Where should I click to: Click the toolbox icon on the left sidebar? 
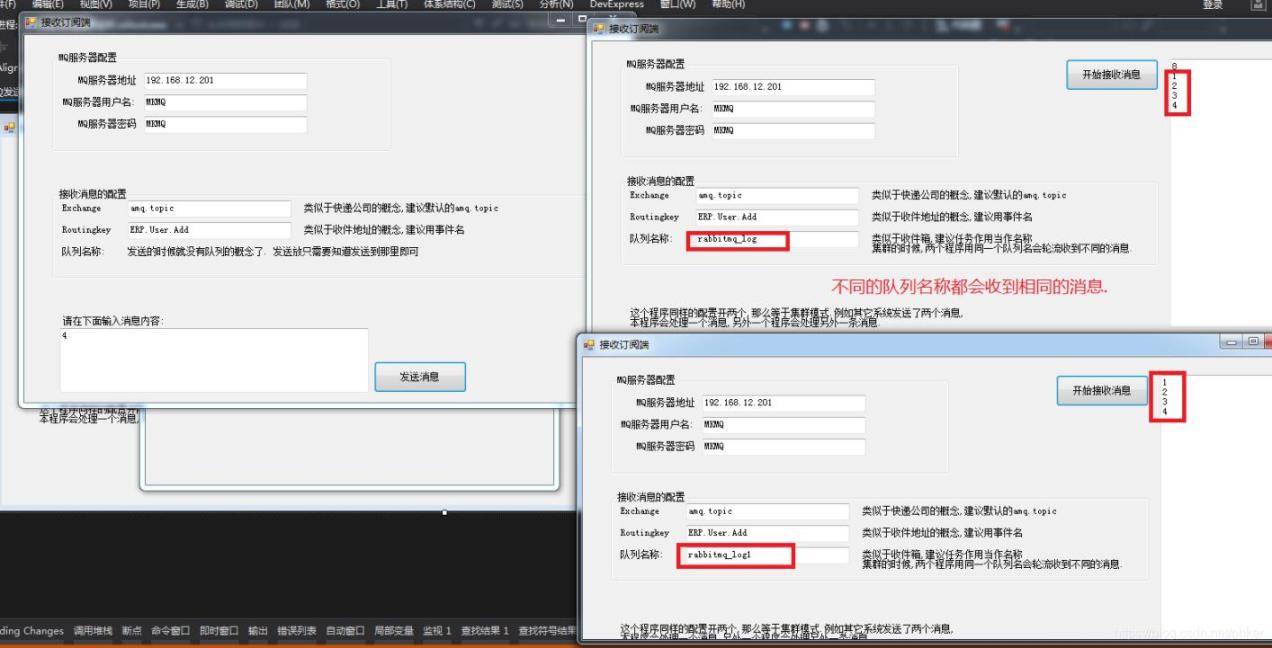pyautogui.click(x=8, y=128)
